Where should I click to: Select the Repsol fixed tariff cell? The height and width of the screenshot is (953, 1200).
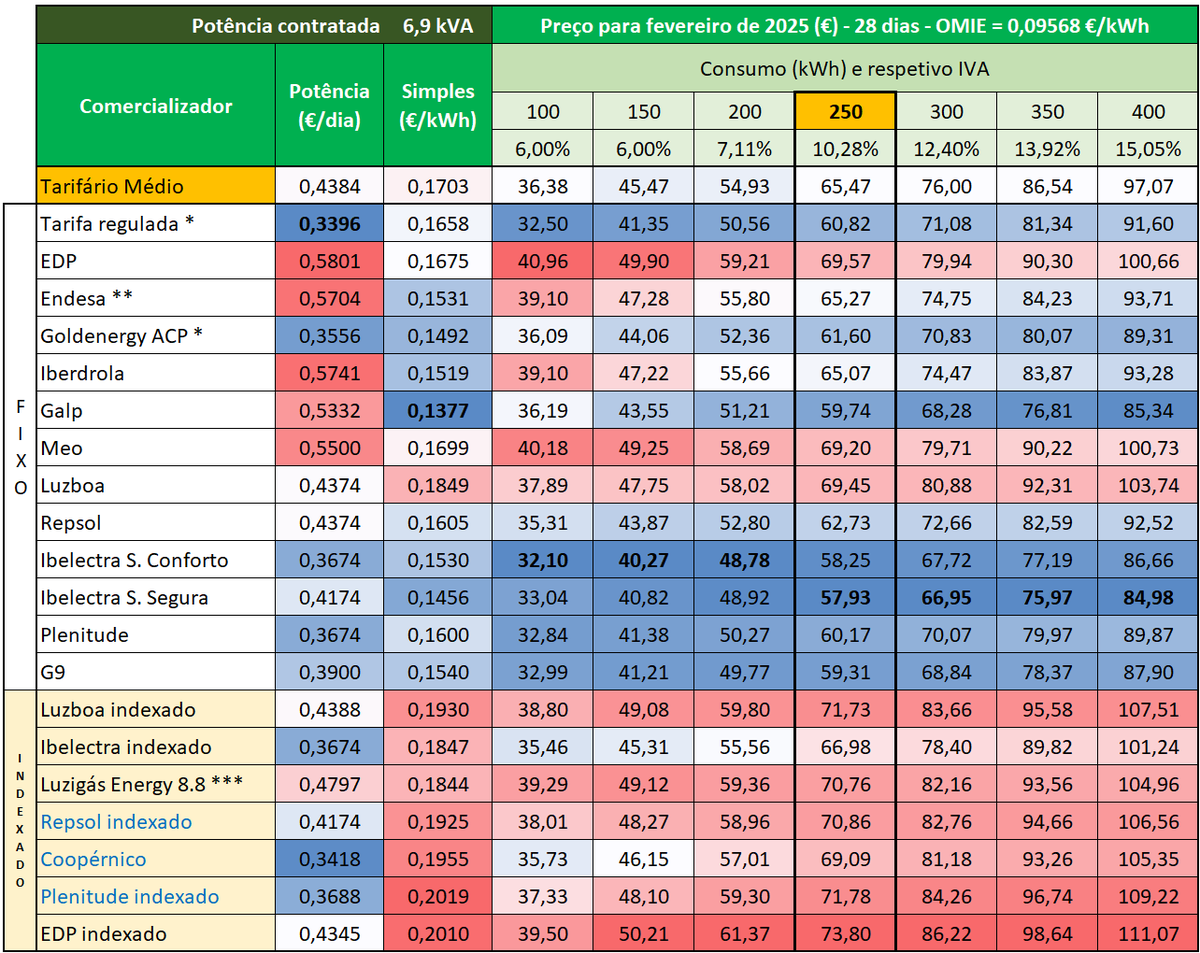click(156, 523)
